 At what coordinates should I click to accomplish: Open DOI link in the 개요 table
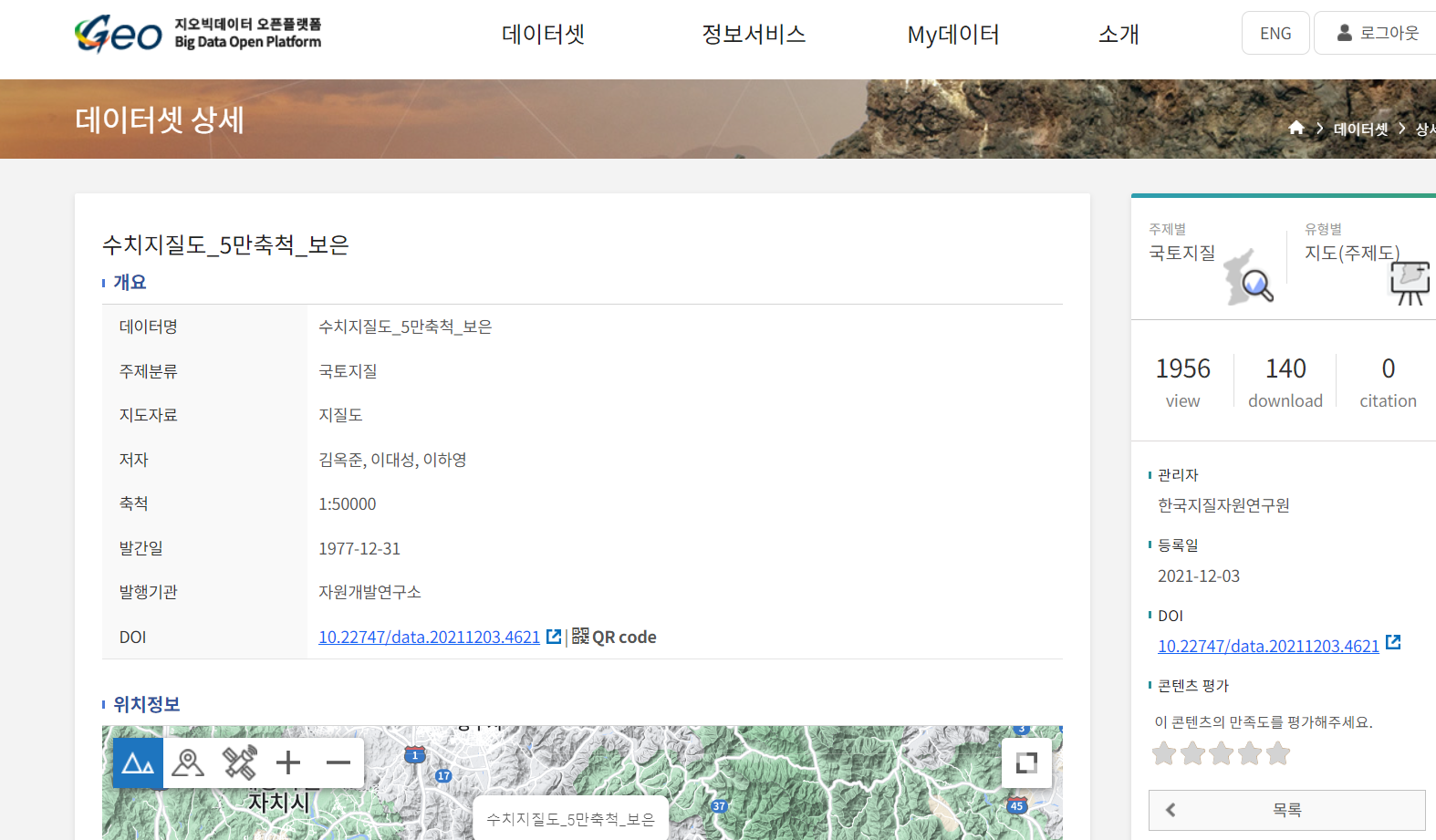429,637
